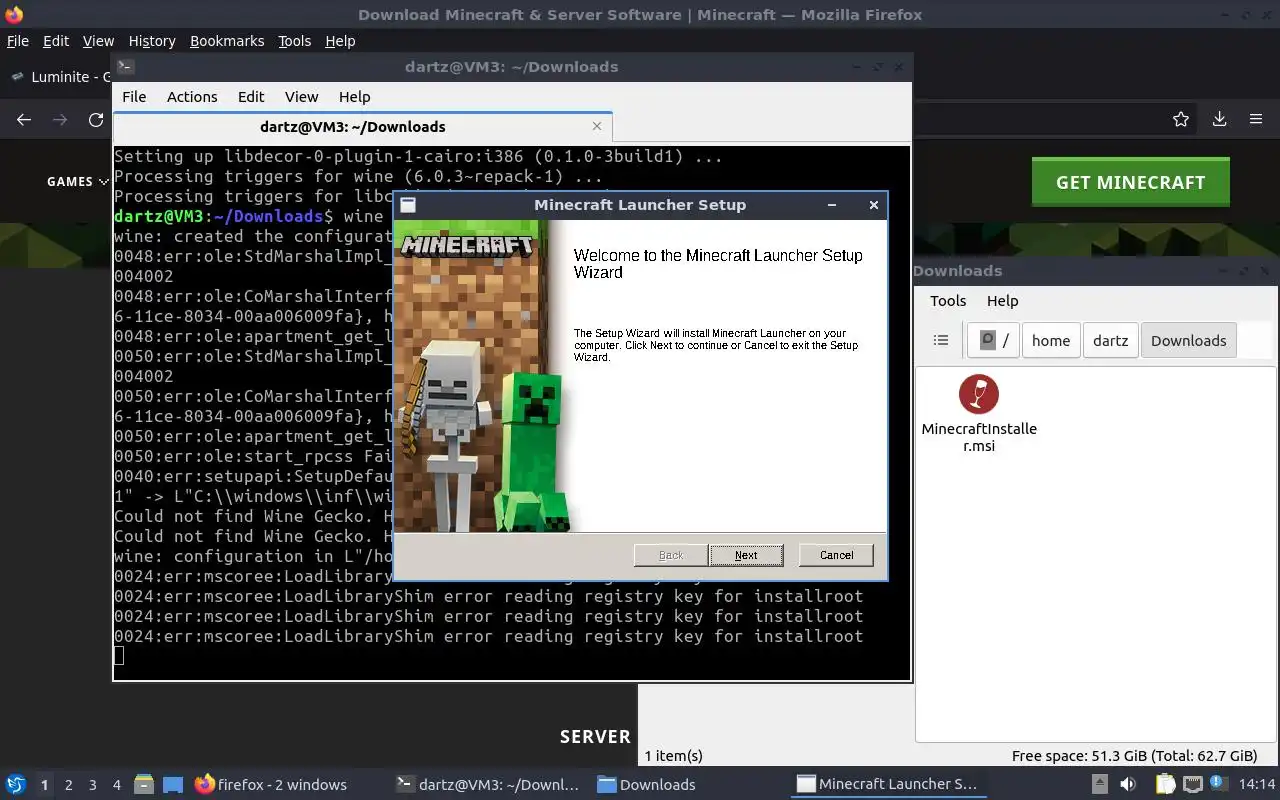Bookmark this page with the star icon
The image size is (1280, 800).
(x=1181, y=120)
